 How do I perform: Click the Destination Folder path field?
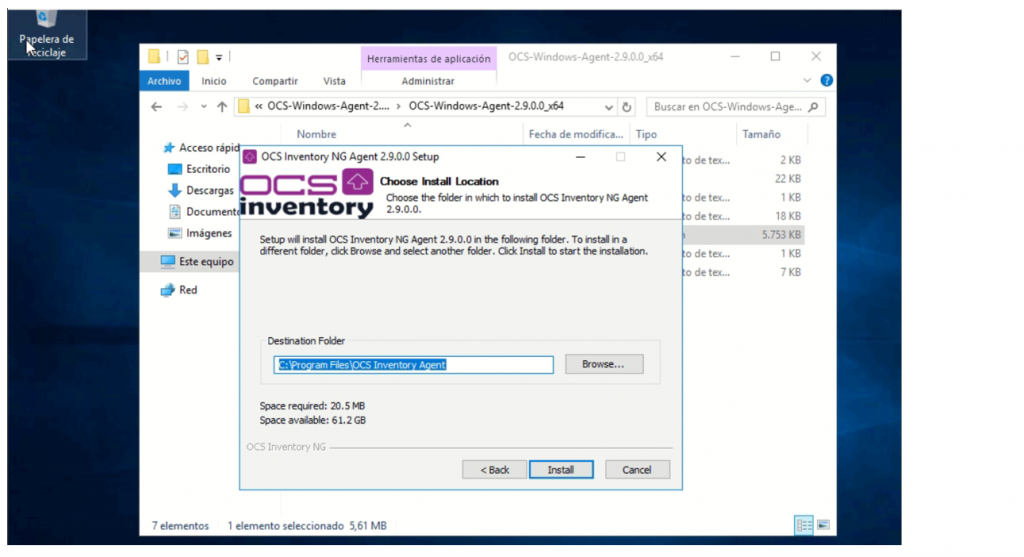pyautogui.click(x=413, y=364)
